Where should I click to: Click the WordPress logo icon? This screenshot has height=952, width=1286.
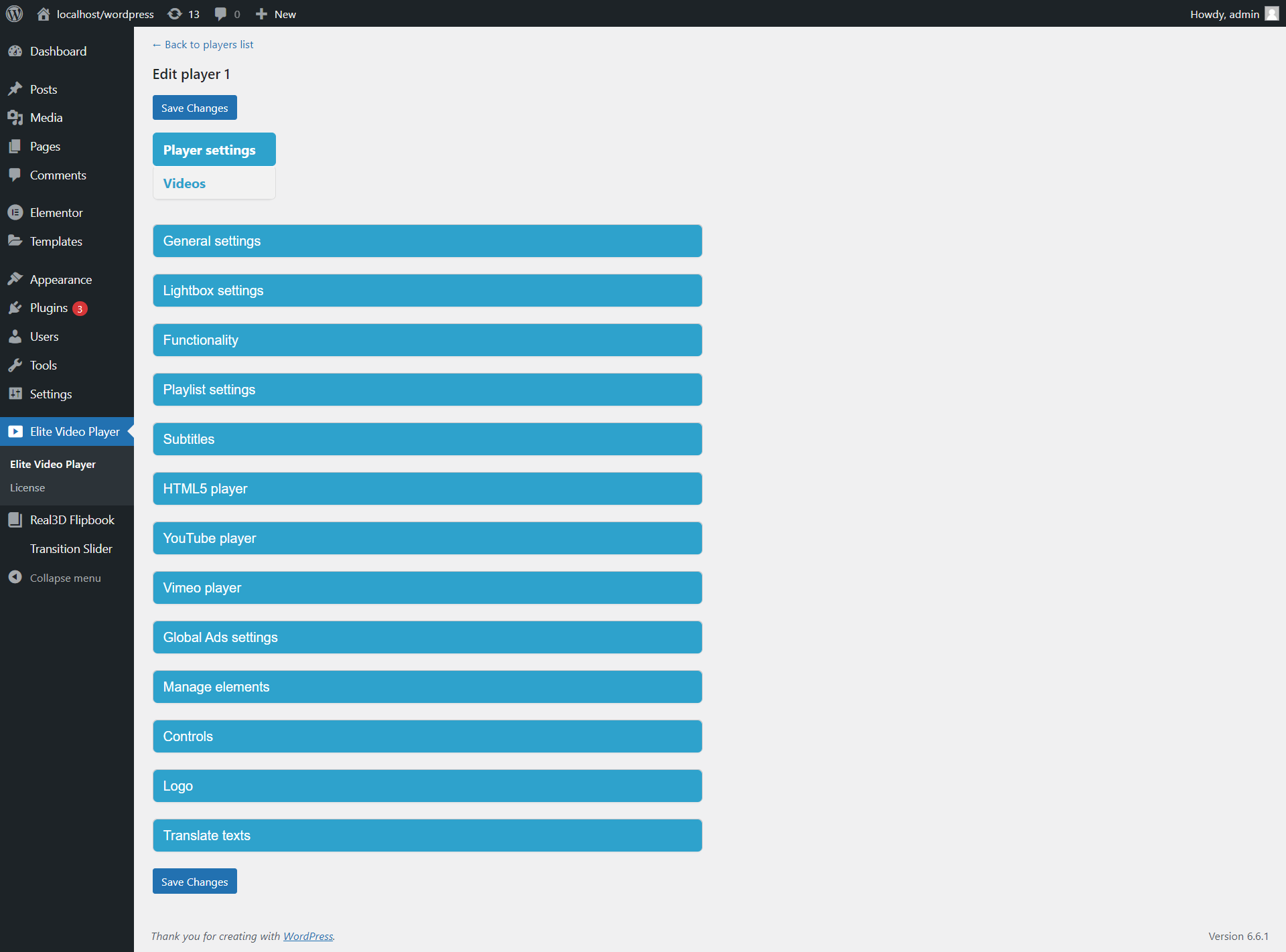(x=14, y=14)
